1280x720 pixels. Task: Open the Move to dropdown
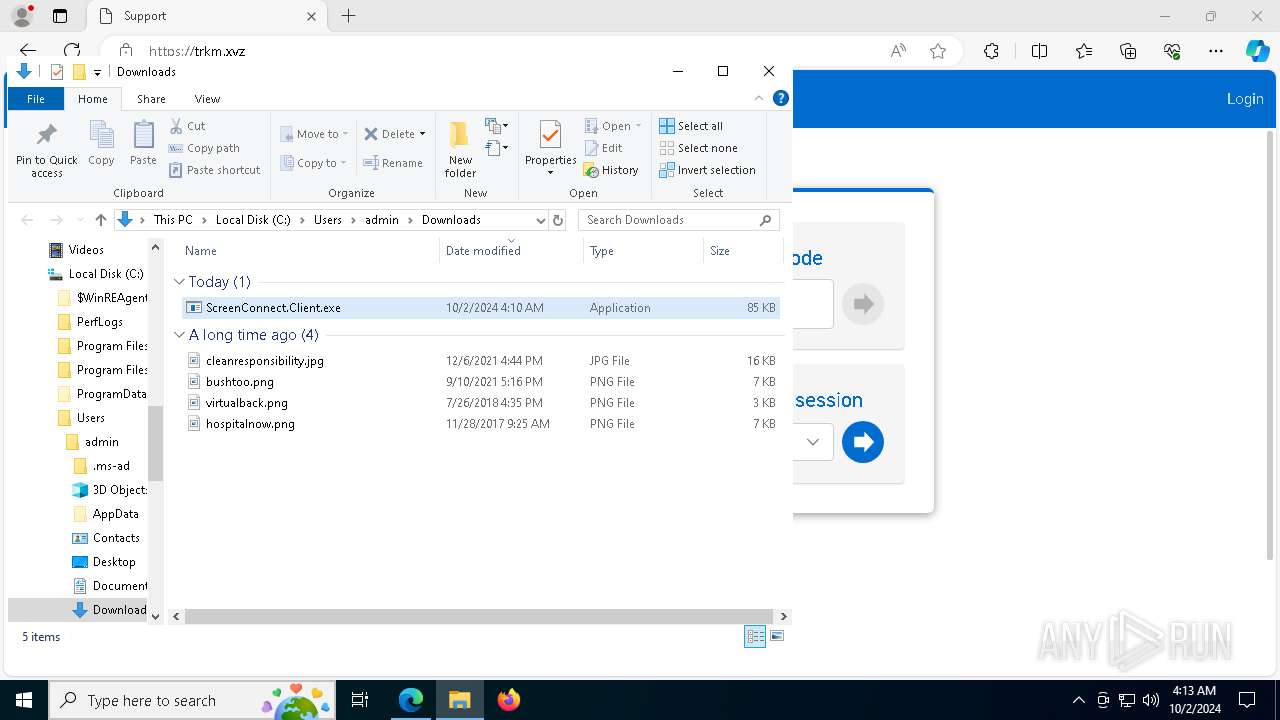click(x=314, y=134)
